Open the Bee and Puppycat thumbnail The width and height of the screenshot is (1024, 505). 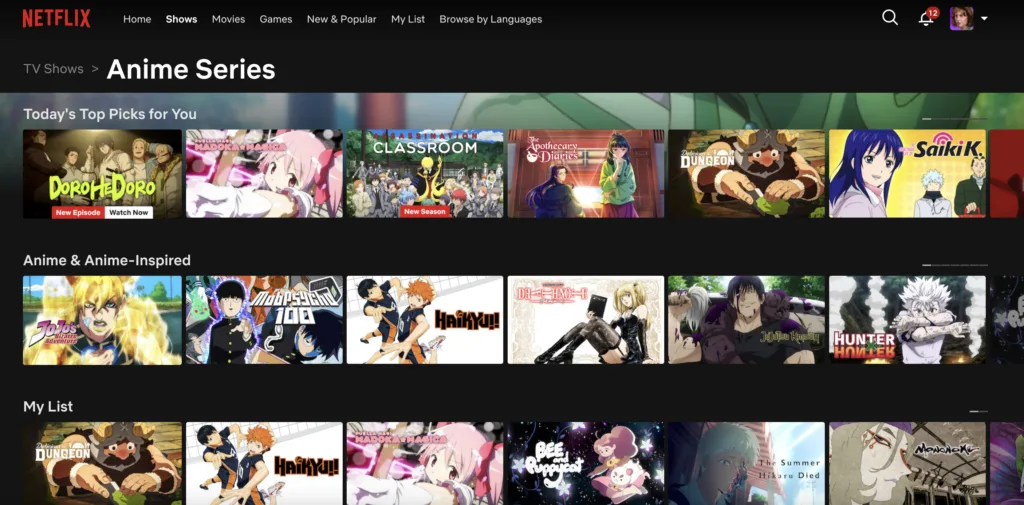586,463
